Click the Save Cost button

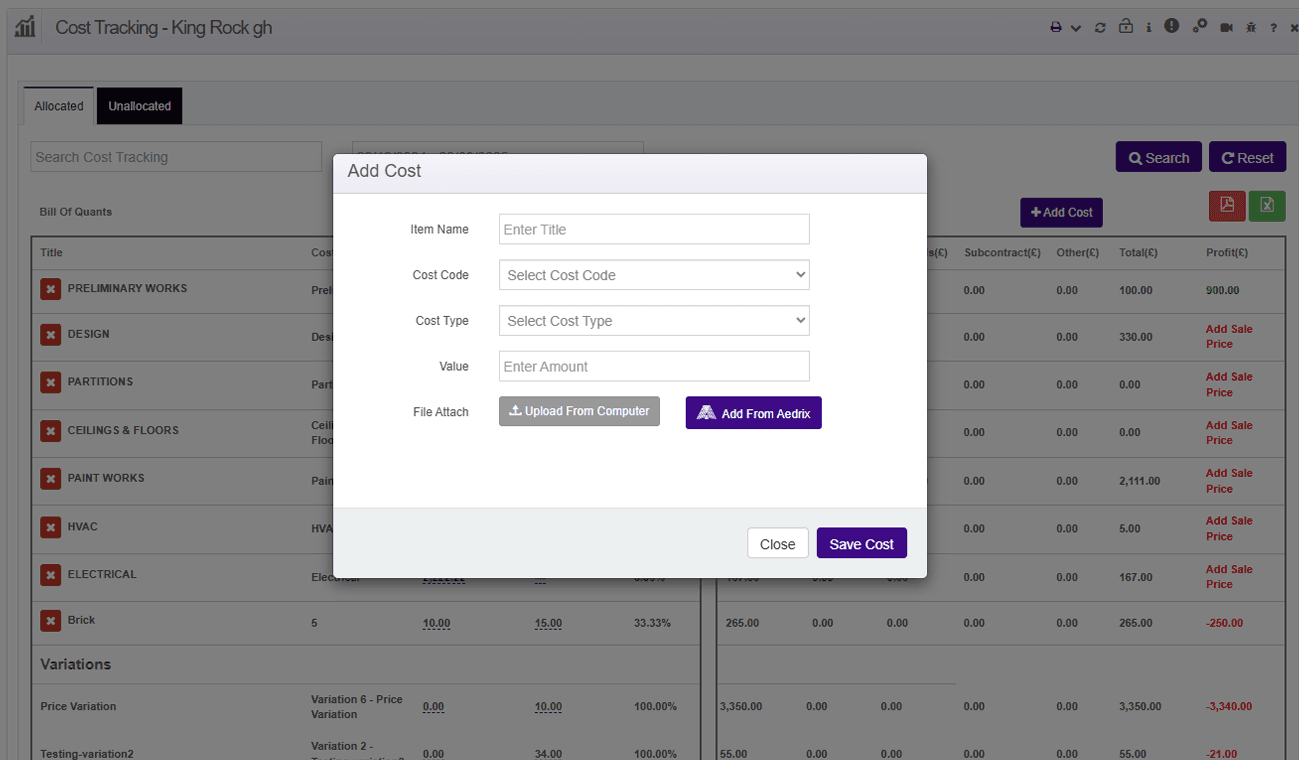click(861, 544)
